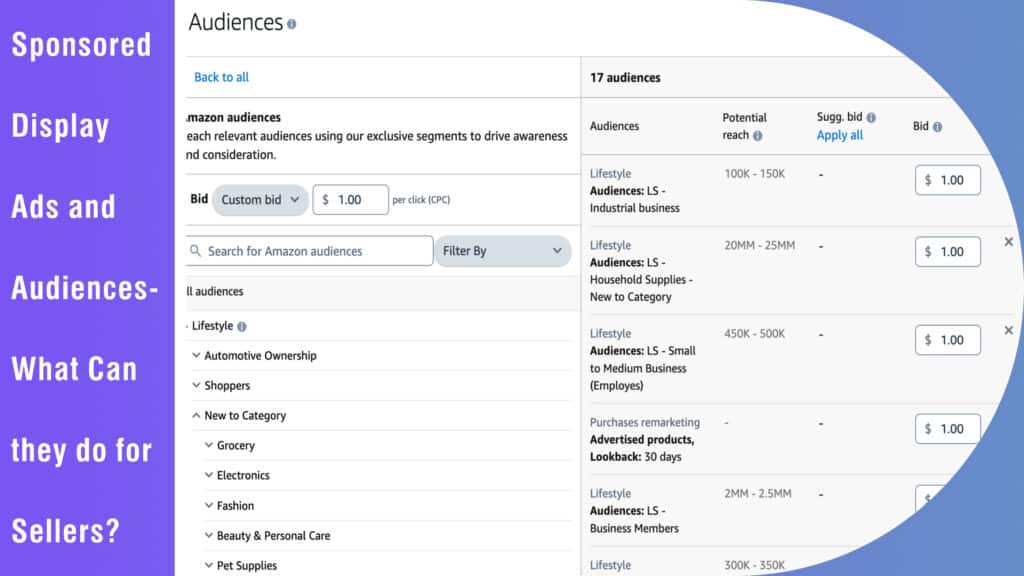This screenshot has width=1024, height=576.
Task: Remove the Household Supplies audience with X
Action: (x=1008, y=242)
